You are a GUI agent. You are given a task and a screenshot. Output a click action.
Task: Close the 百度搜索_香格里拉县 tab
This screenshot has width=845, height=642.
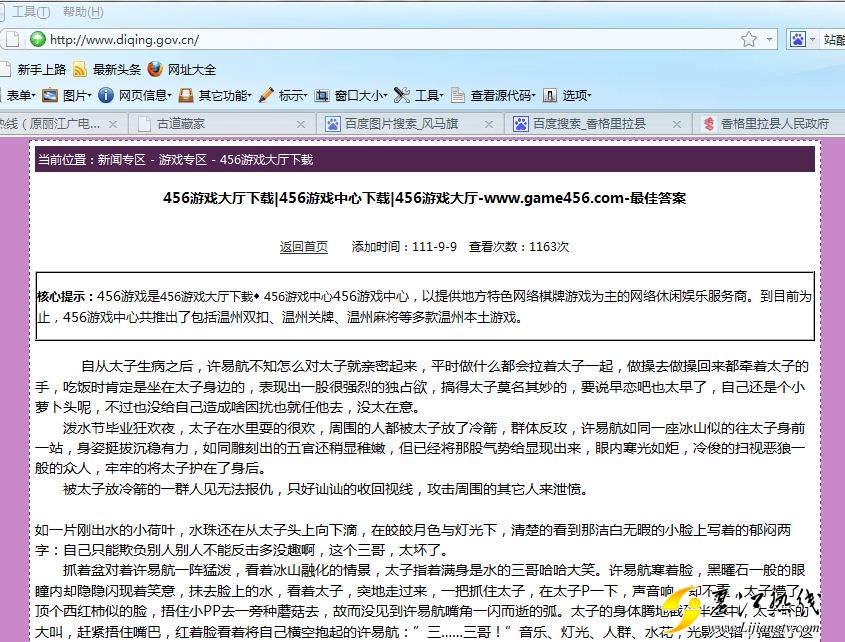point(675,124)
